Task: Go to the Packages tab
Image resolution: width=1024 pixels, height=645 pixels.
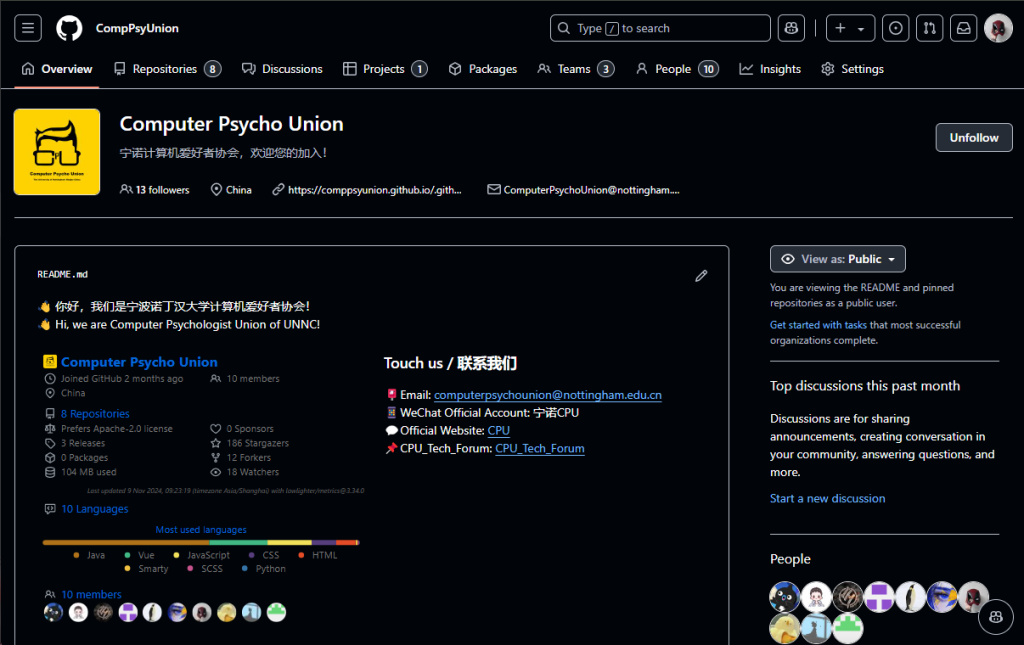Action: point(483,69)
